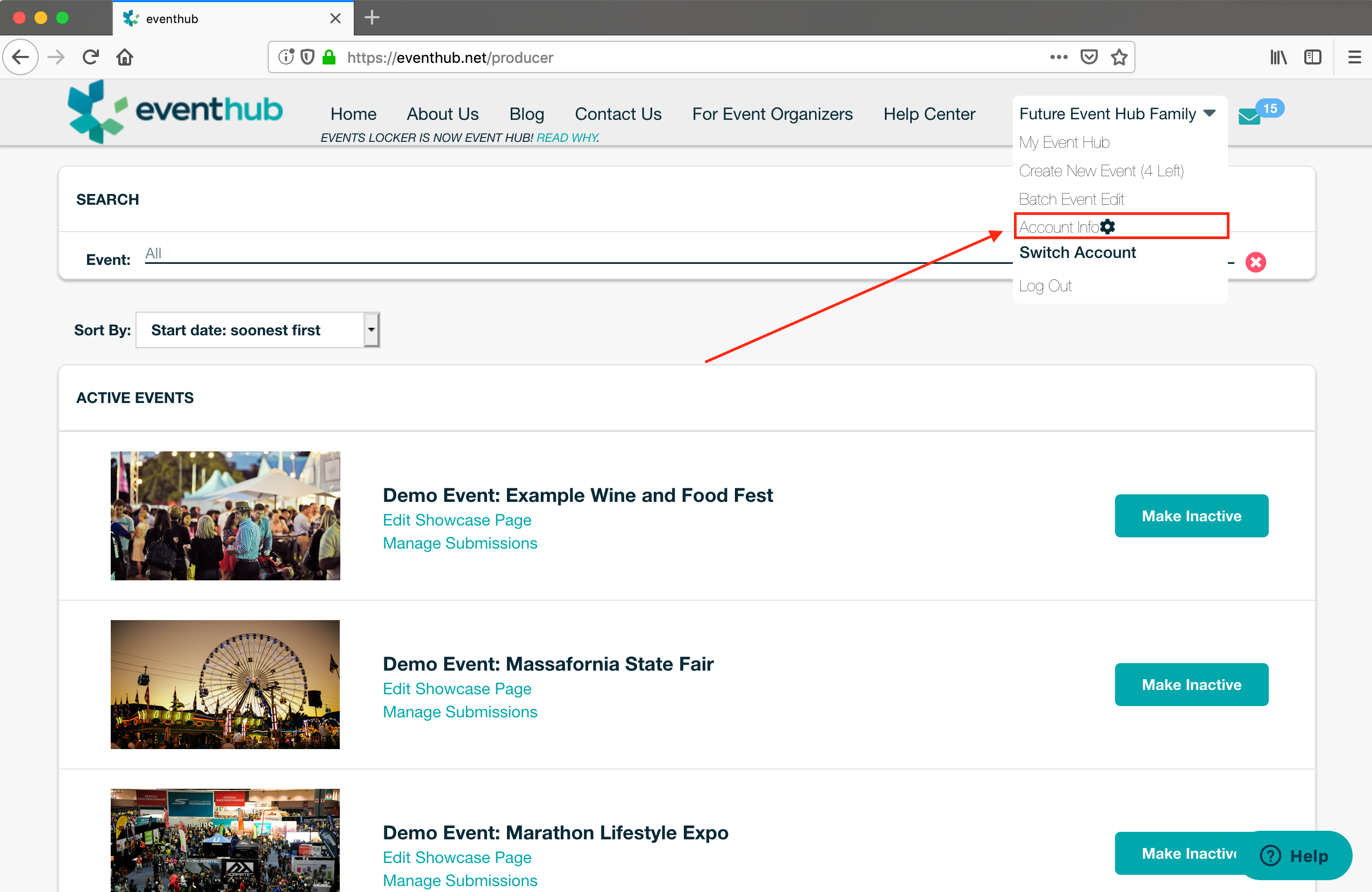Click the Save to Pocket icon
Screen dimensions: 1372x892
coord(1088,57)
